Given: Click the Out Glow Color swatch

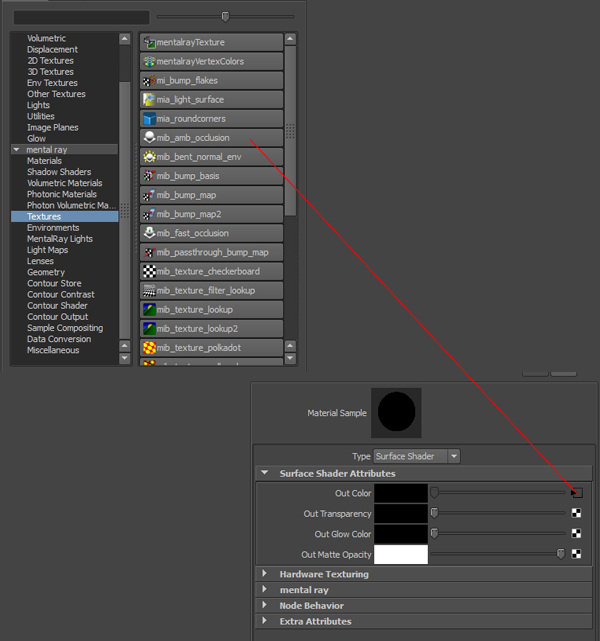Looking at the screenshot, I should (x=401, y=533).
